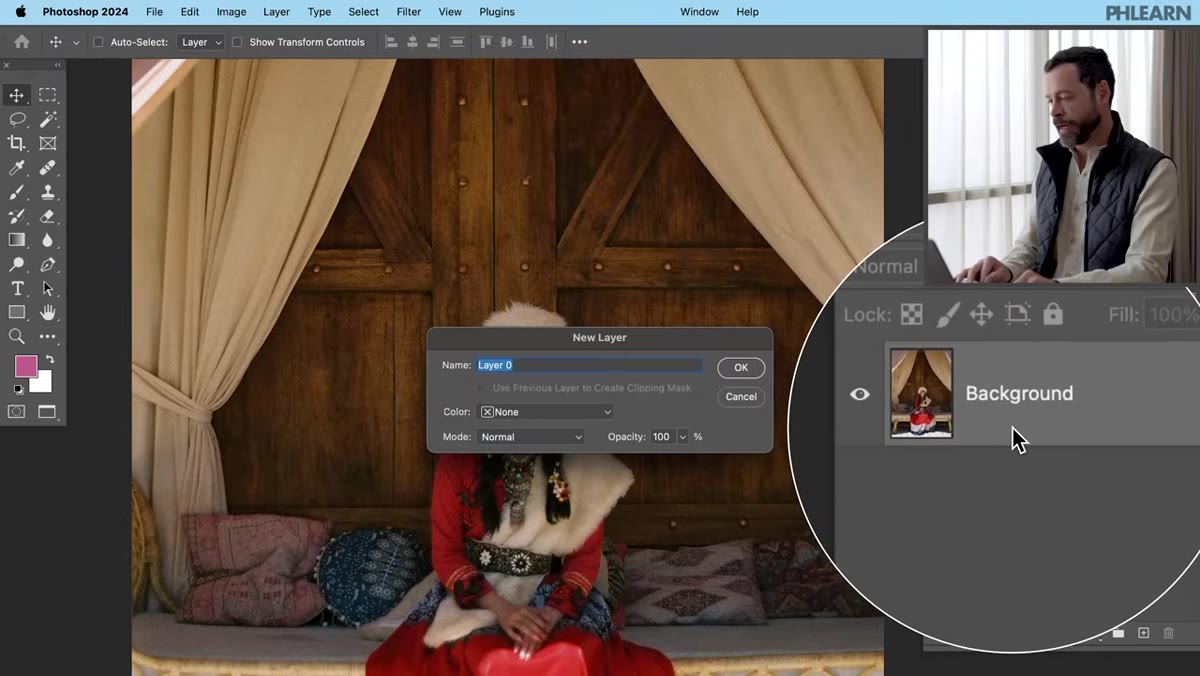Open the Layer menu
The width and height of the screenshot is (1200, 676).
[276, 12]
